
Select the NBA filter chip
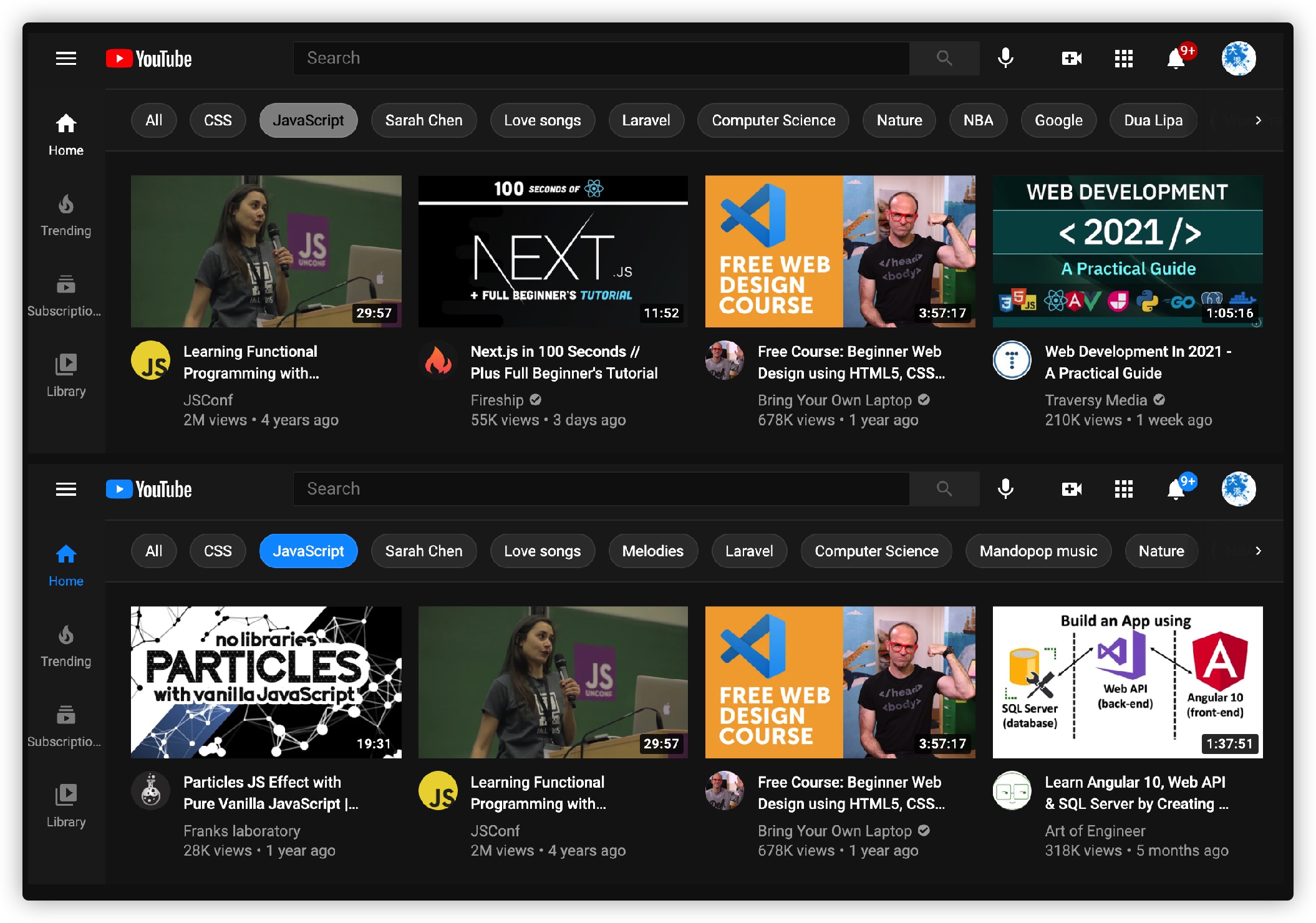tap(978, 120)
